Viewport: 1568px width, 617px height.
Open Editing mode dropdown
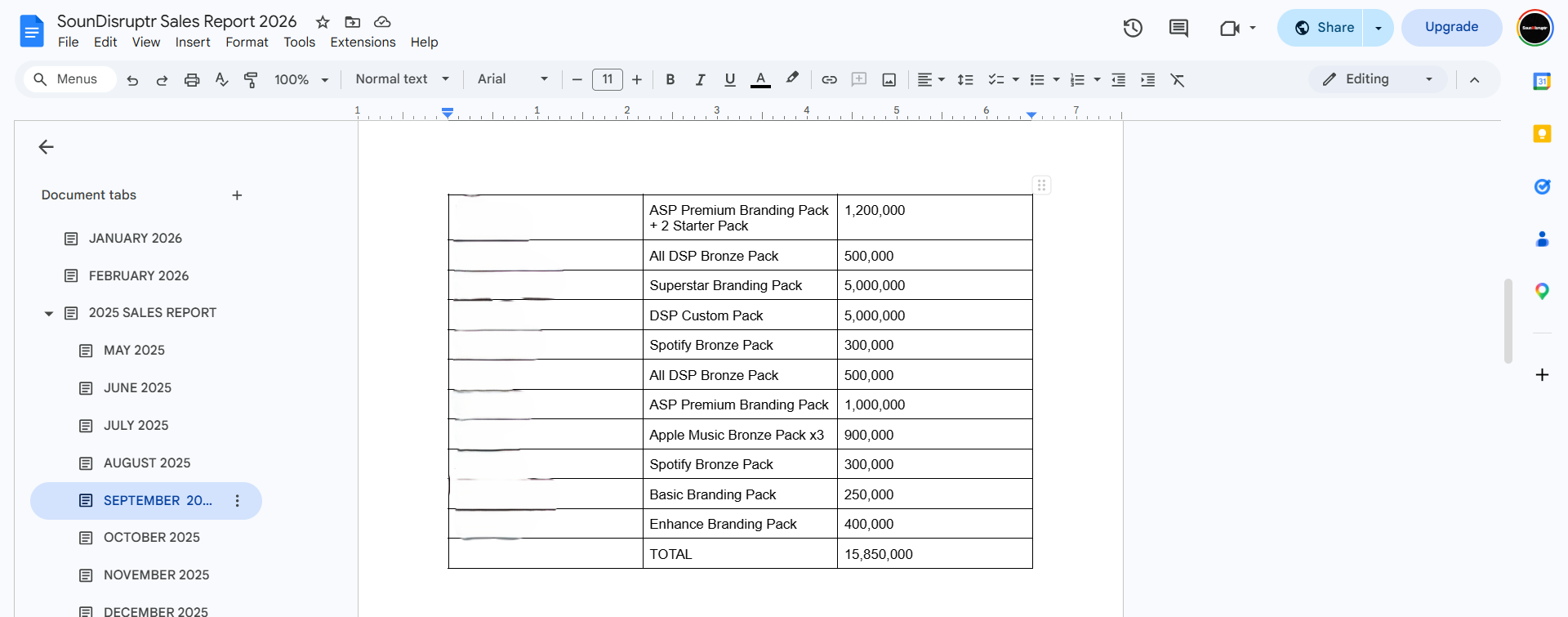(x=1378, y=79)
